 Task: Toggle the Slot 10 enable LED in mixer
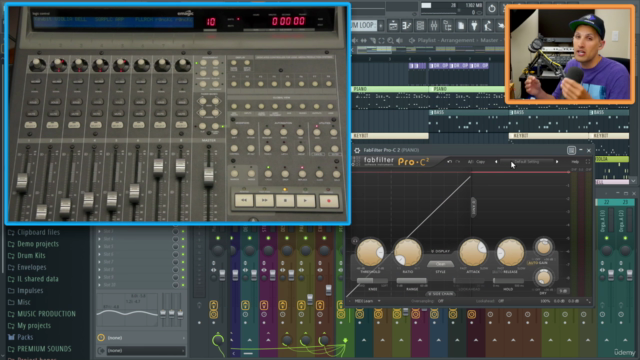pos(183,285)
